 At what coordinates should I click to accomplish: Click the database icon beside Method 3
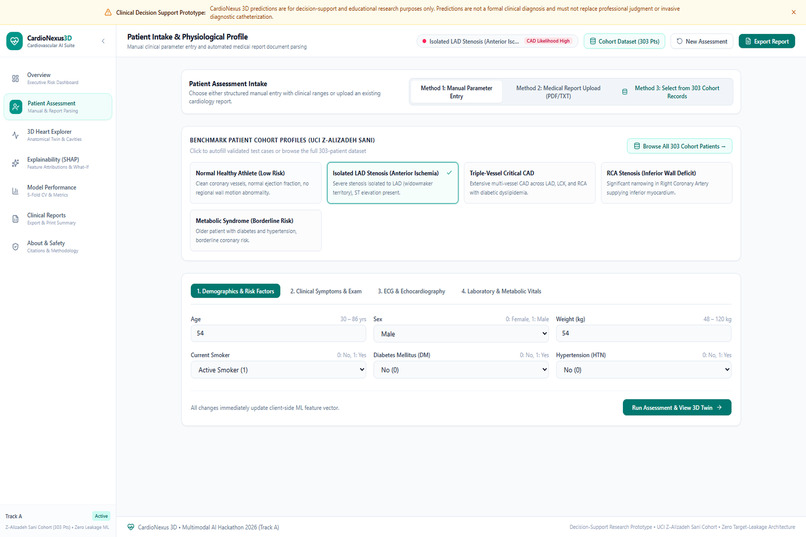(x=625, y=92)
